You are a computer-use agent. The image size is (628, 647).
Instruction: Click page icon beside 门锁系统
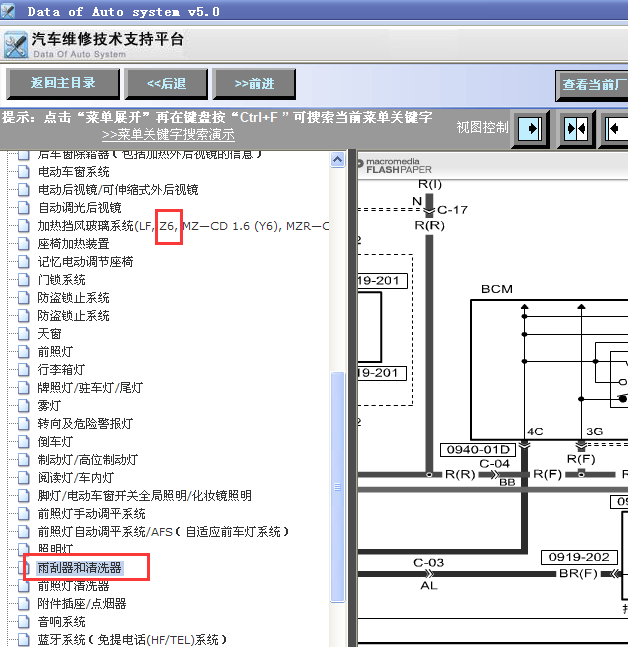point(24,280)
